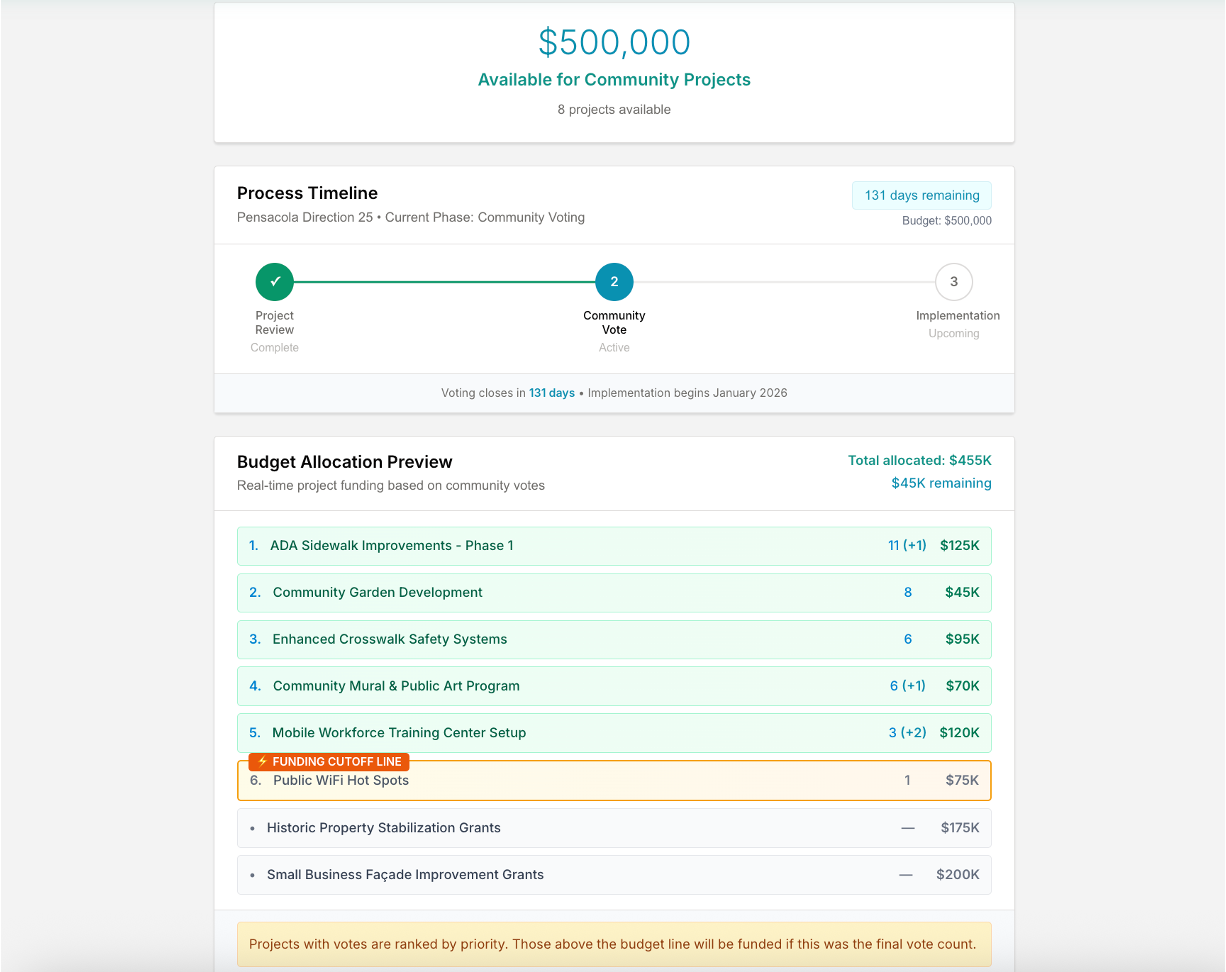The image size is (1226, 972).
Task: Click the 131 days link in voting notice
Action: click(552, 393)
